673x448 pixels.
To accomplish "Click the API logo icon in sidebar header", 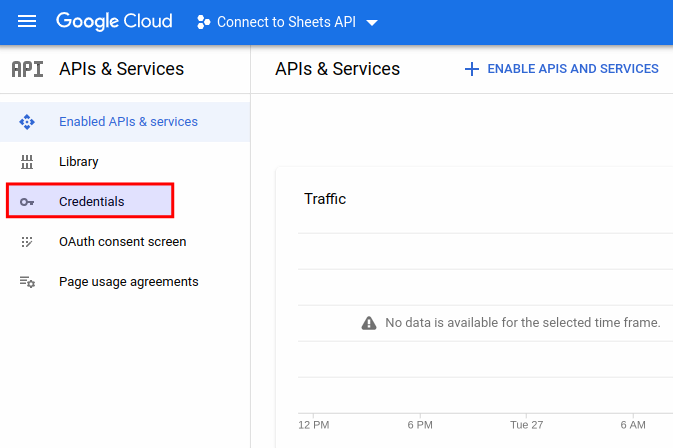I will (27, 69).
